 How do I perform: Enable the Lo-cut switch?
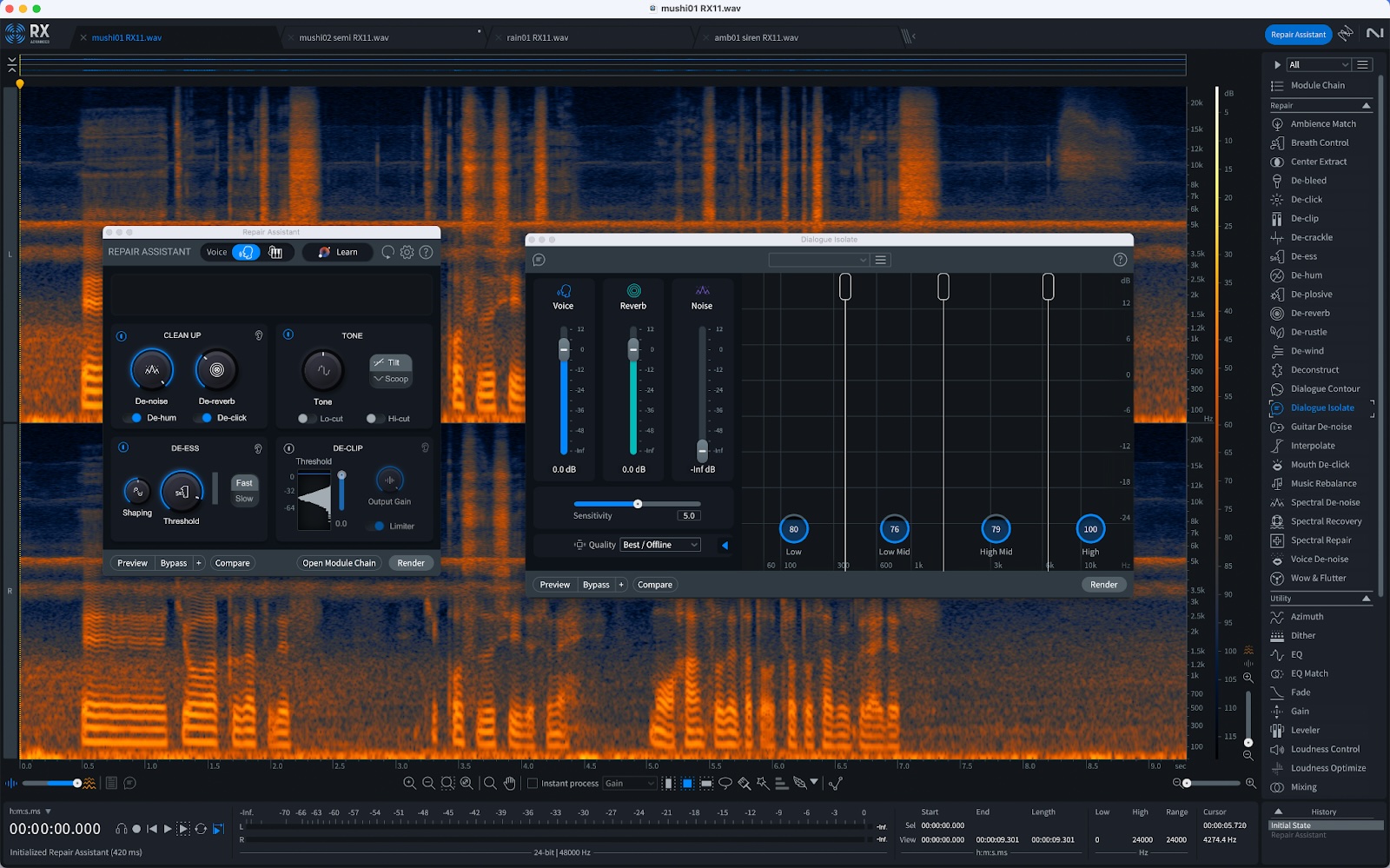point(306,419)
